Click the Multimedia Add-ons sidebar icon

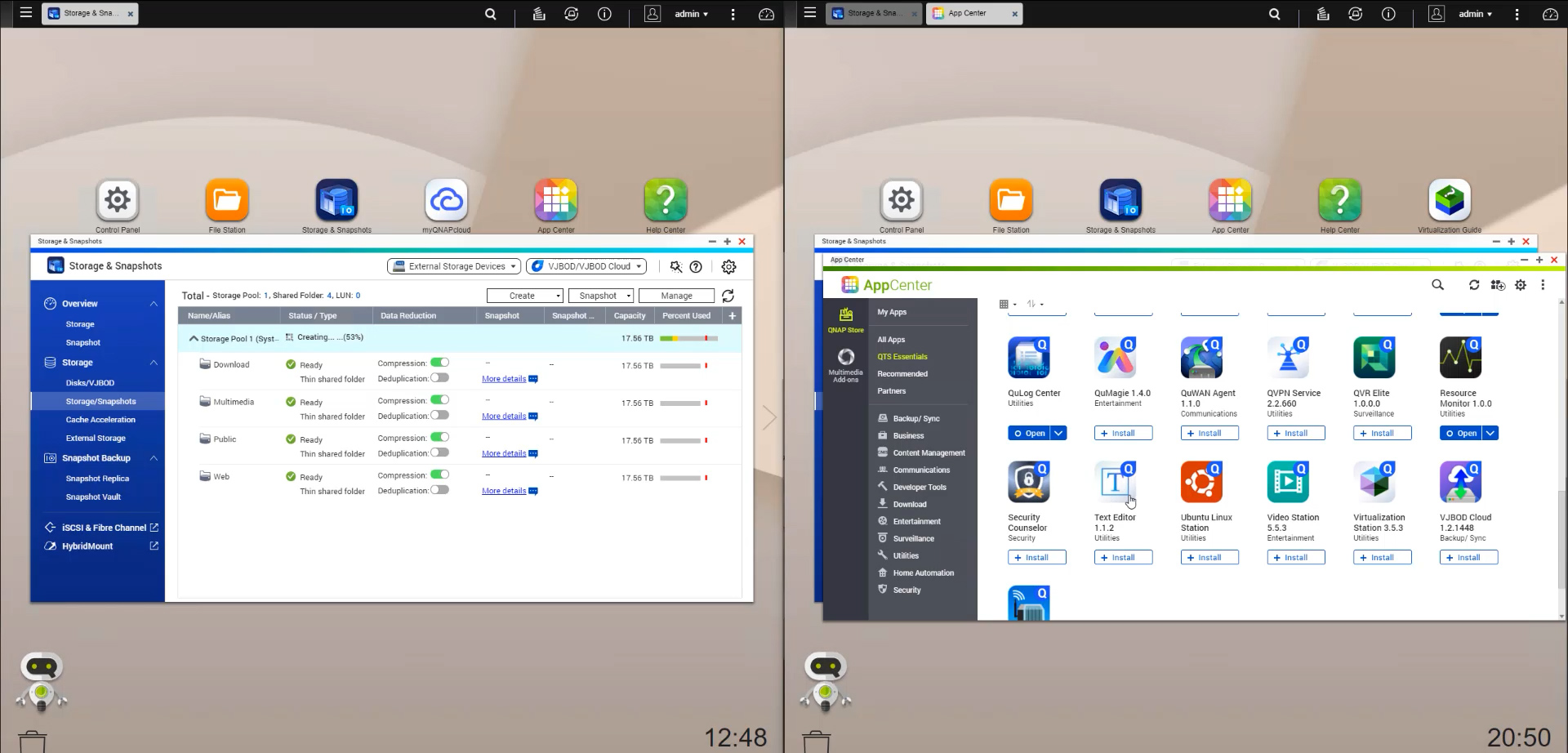pyautogui.click(x=845, y=364)
